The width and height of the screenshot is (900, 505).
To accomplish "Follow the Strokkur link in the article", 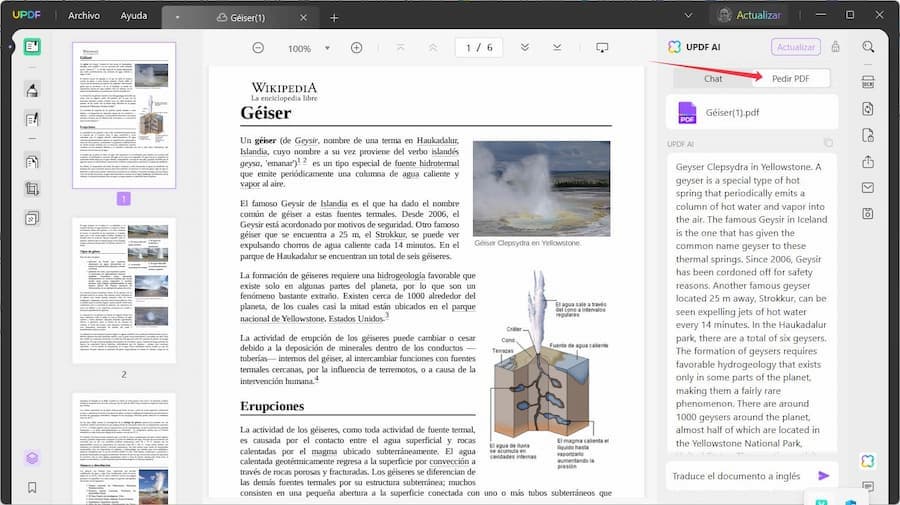I will coord(390,235).
